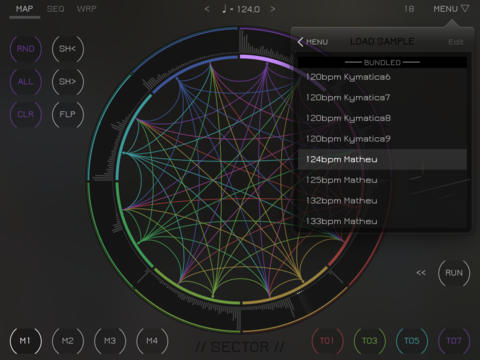The height and width of the screenshot is (360, 480).
Task: Toggle the teal T05 button
Action: [412, 341]
